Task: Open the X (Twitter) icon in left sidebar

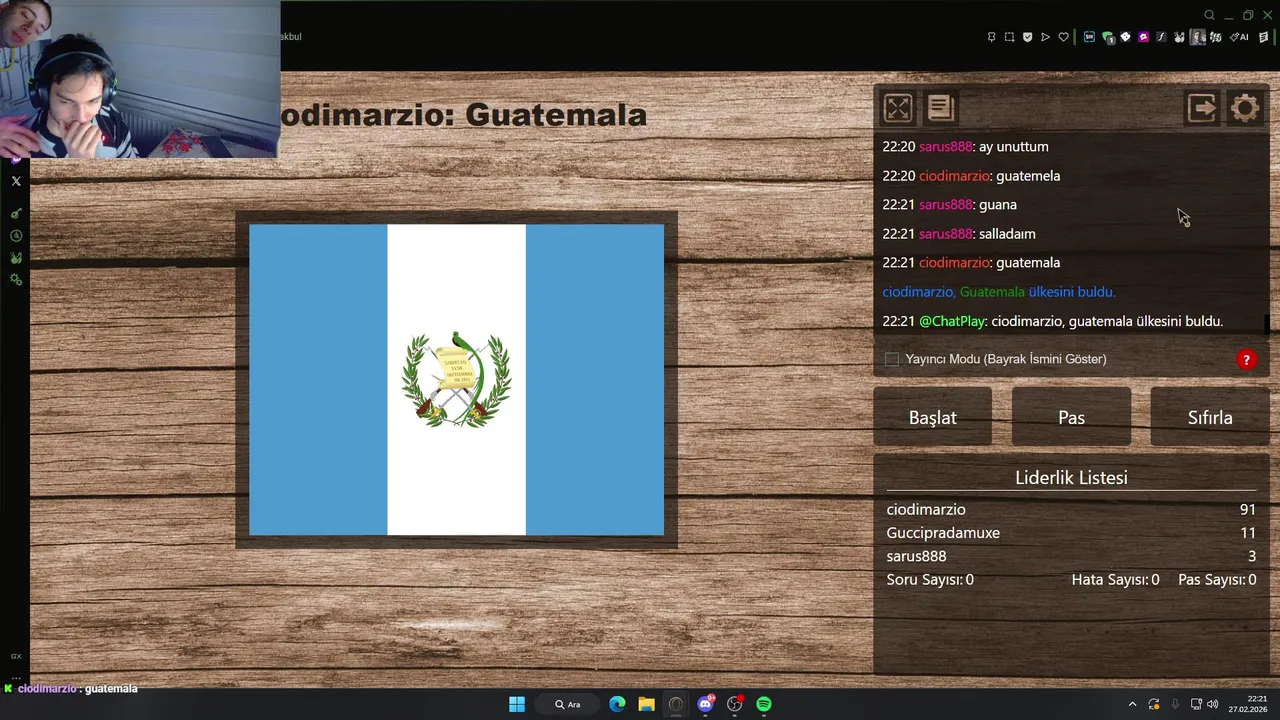Action: coord(16,181)
